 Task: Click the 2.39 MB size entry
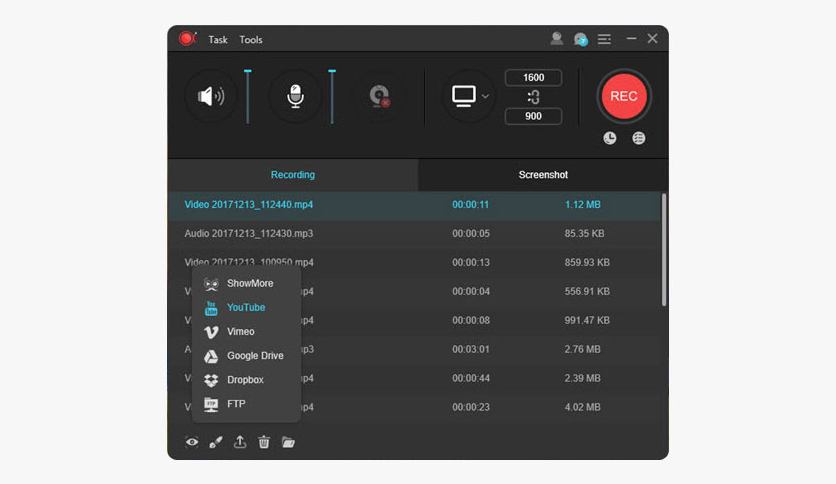pyautogui.click(x=582, y=378)
